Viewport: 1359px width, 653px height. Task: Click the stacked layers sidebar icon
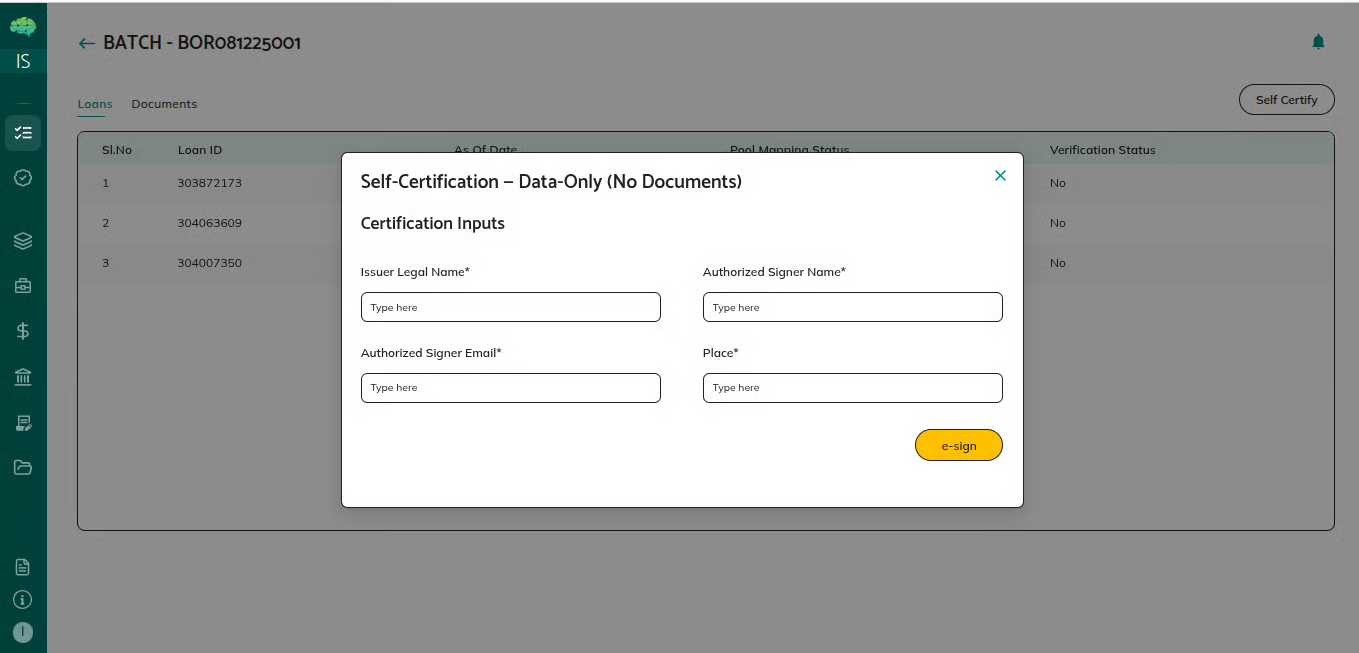(x=23, y=241)
